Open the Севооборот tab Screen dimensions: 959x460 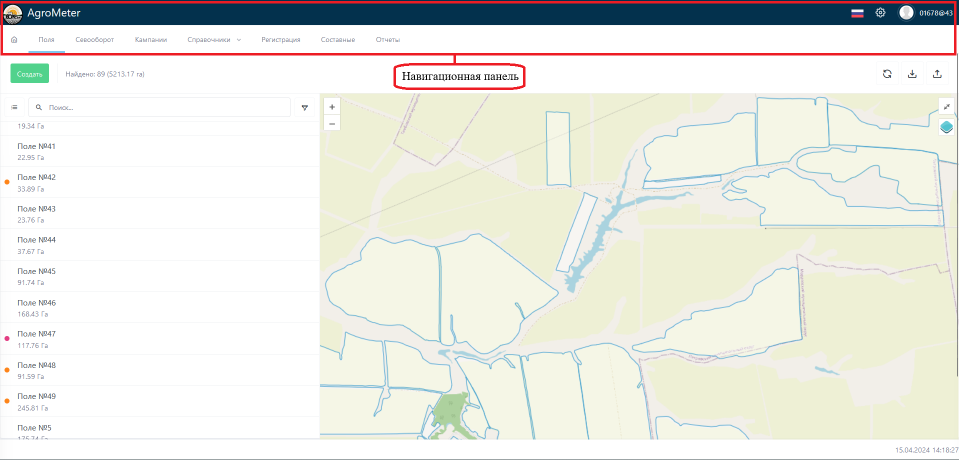(94, 40)
